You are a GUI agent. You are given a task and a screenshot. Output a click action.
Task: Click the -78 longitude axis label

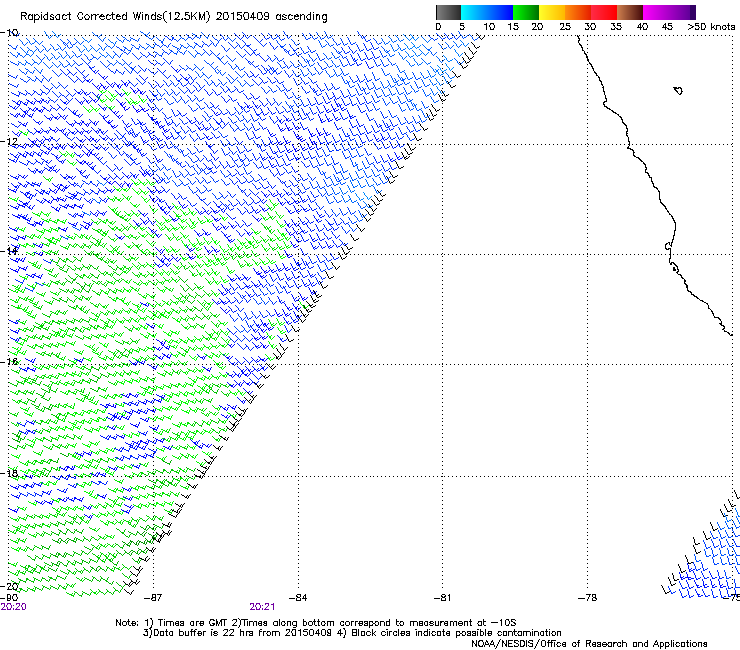tap(588, 598)
